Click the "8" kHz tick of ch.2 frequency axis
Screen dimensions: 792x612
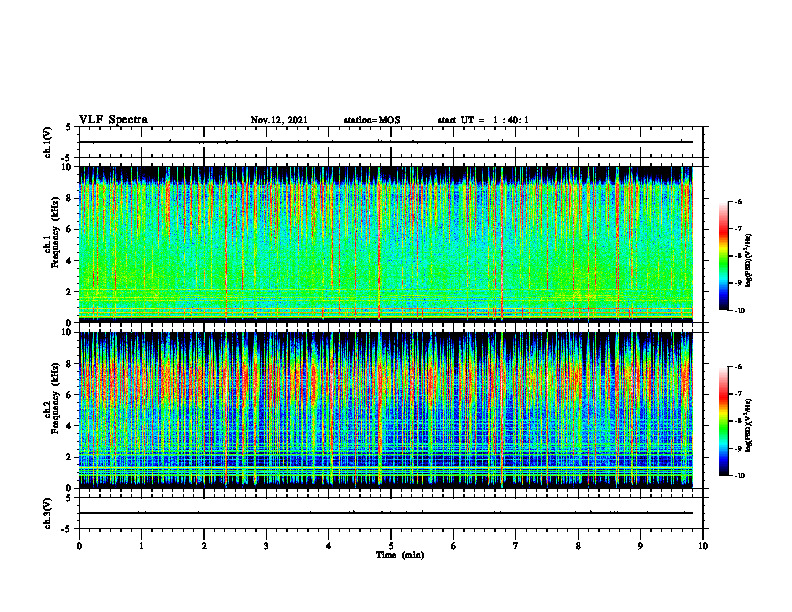(x=70, y=364)
